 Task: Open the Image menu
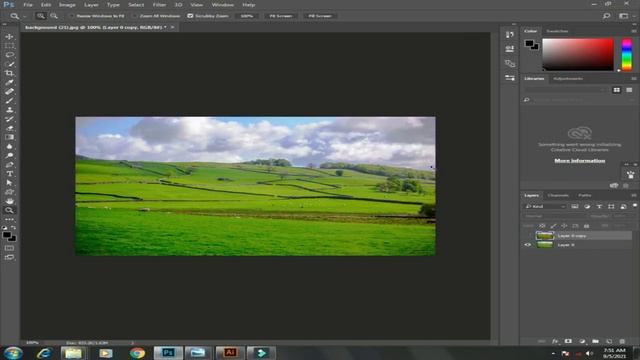(x=67, y=4)
